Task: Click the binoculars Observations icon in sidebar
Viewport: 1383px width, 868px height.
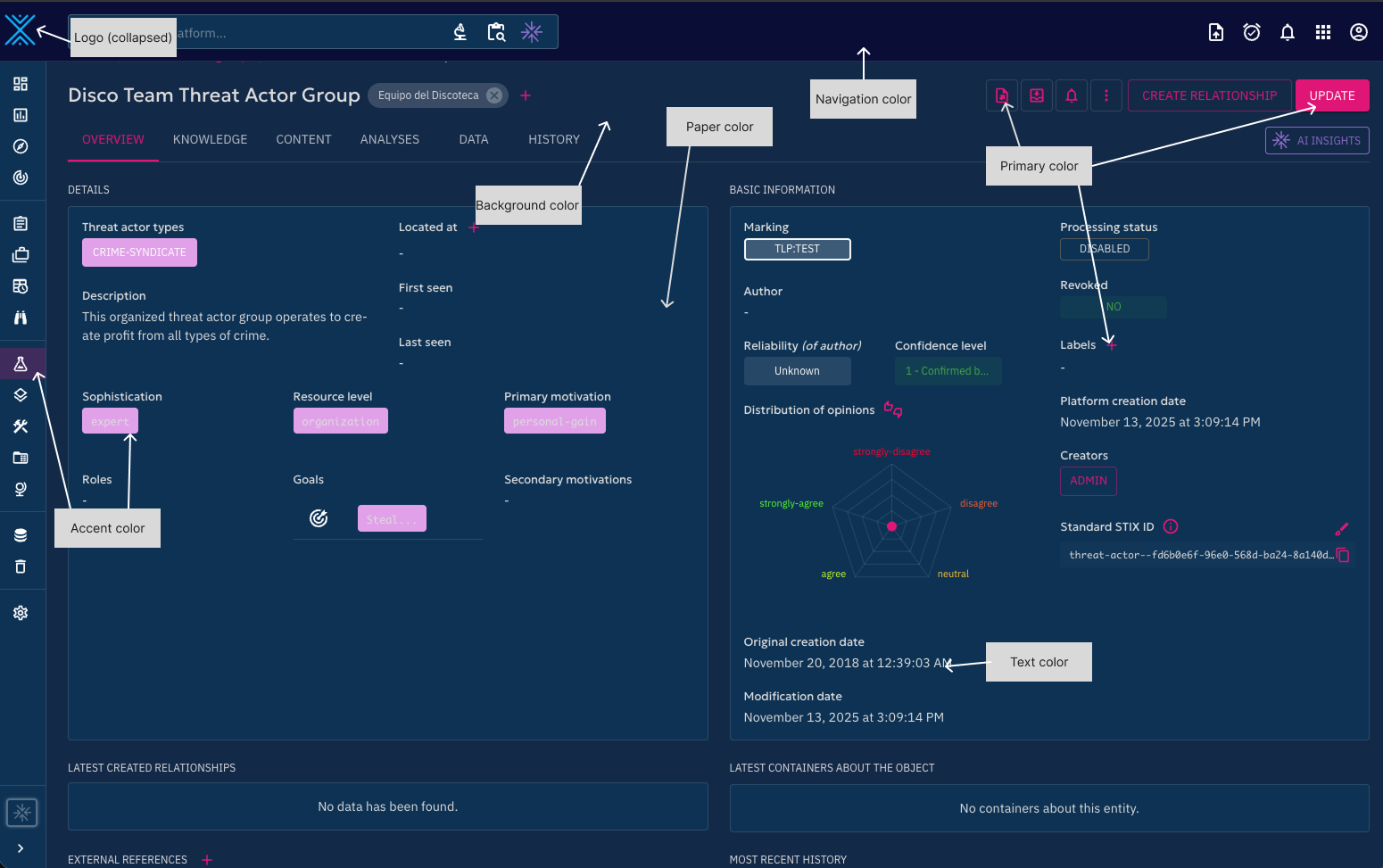Action: click(21, 318)
